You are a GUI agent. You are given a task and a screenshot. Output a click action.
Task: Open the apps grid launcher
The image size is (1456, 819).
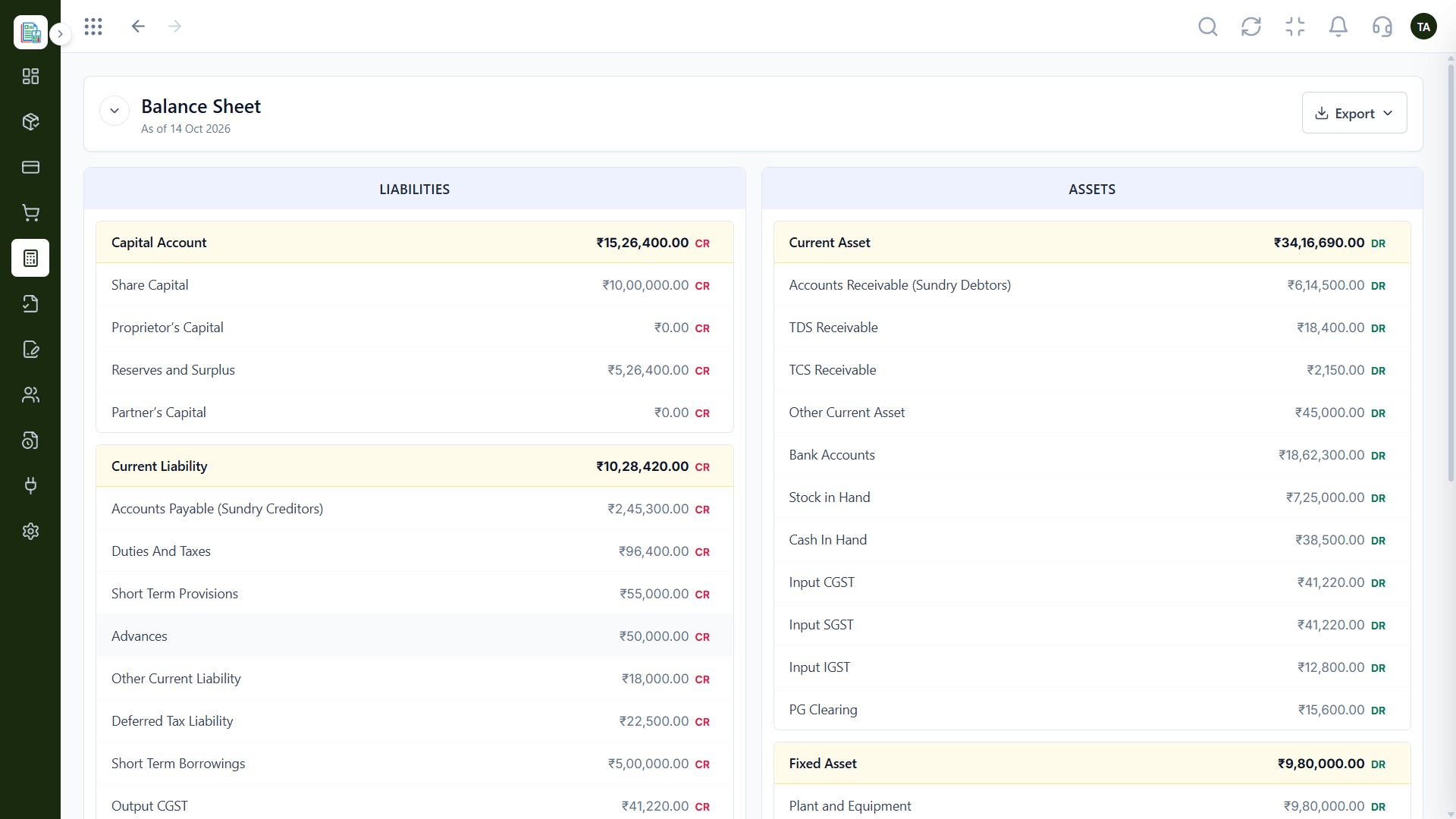point(93,27)
